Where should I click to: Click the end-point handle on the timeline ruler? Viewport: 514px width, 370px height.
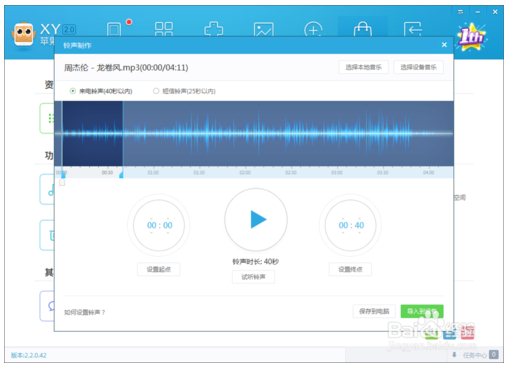coord(121,173)
